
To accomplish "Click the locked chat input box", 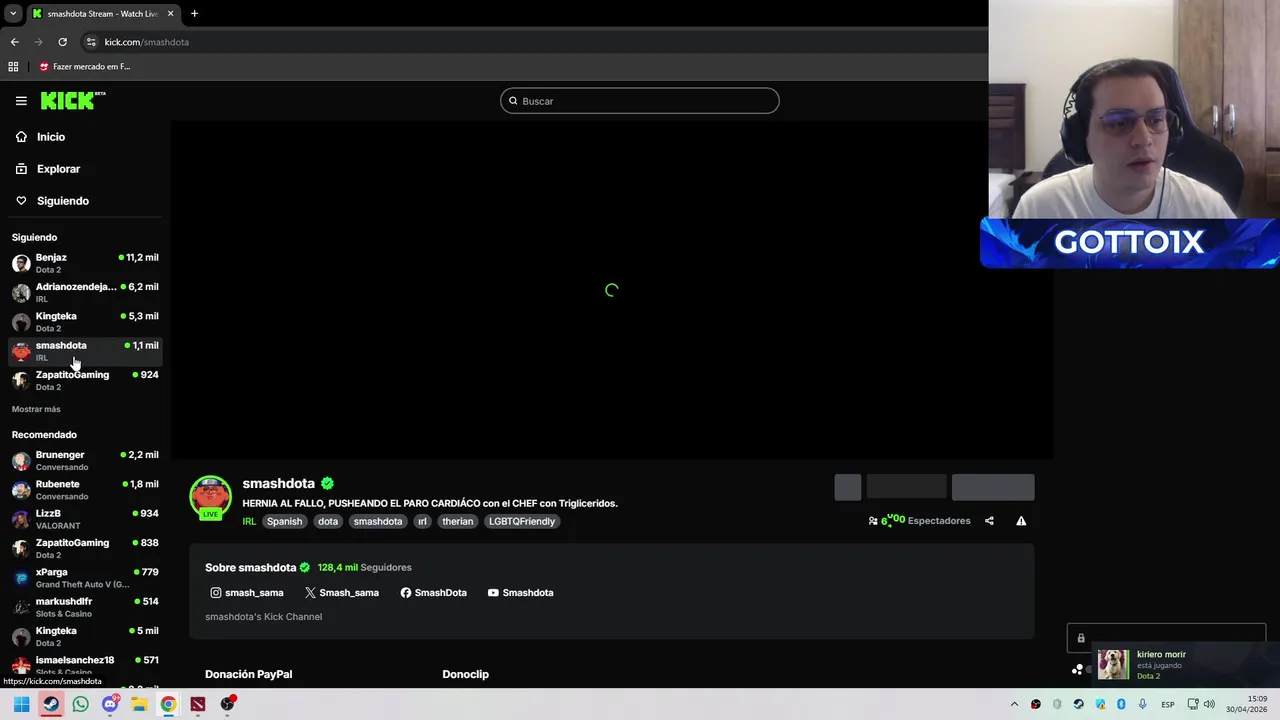I will 1166,638.
